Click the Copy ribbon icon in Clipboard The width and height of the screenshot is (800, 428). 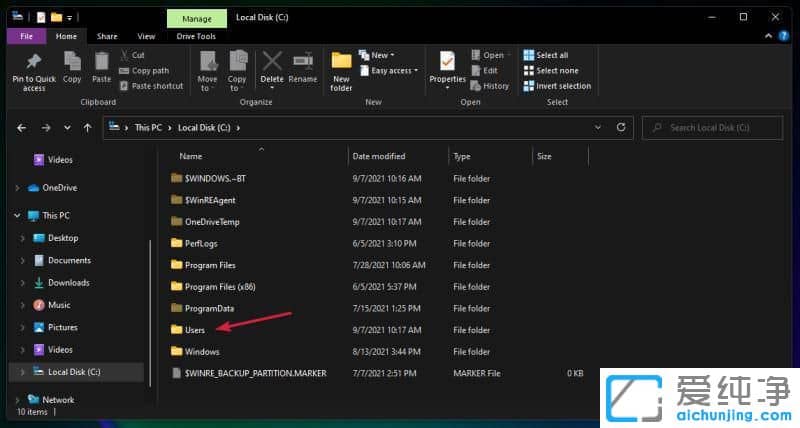pos(72,62)
